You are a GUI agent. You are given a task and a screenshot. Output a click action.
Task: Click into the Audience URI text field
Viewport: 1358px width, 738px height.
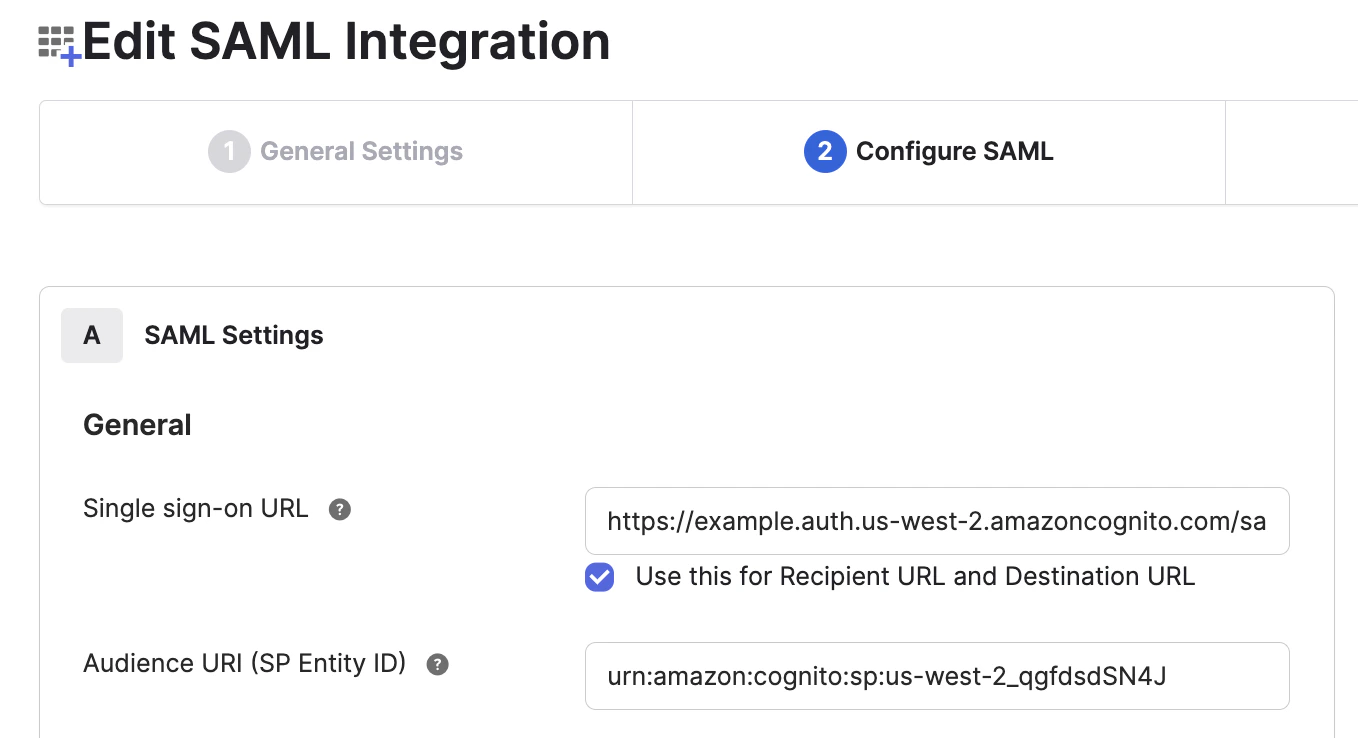click(x=936, y=676)
